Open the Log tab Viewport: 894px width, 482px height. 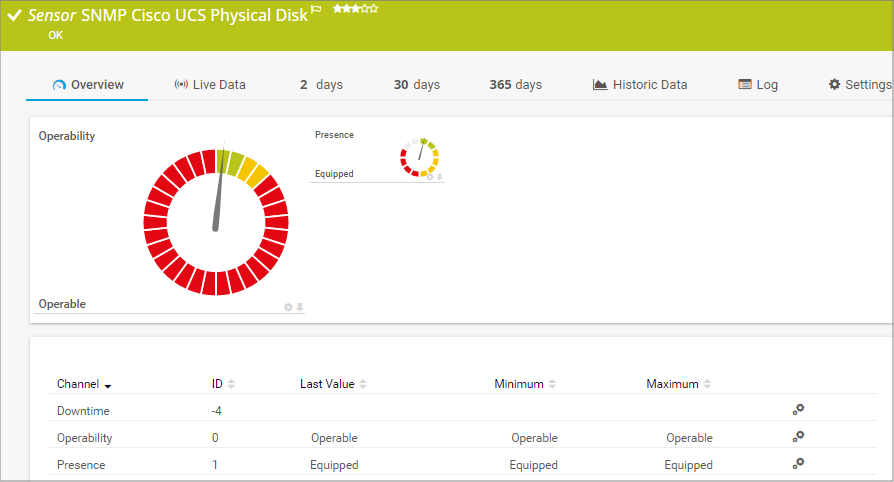[757, 85]
